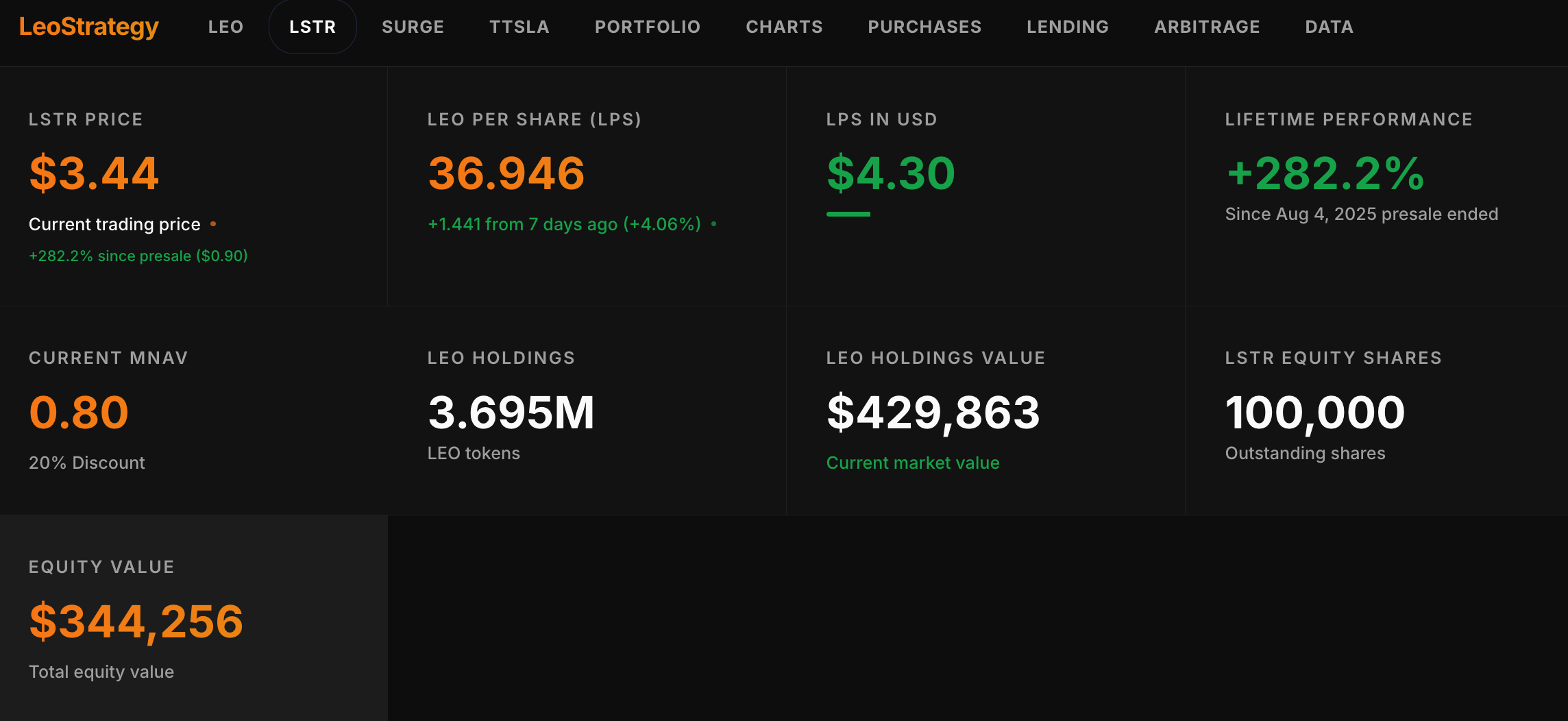Go to the DATA tab

coord(1329,27)
